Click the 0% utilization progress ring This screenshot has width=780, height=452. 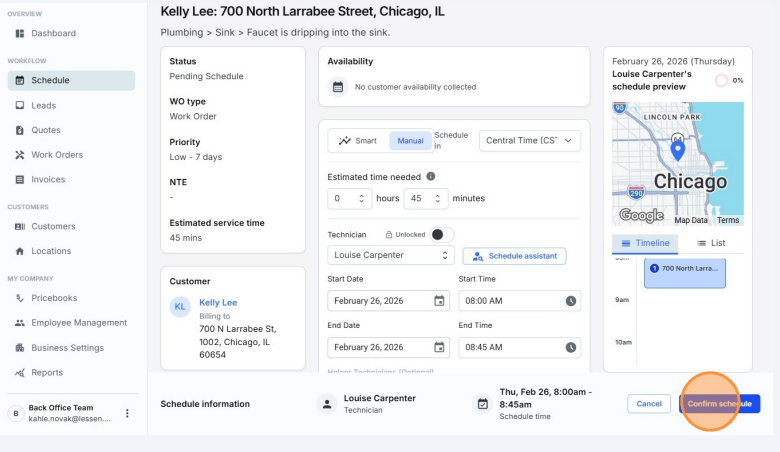pyautogui.click(x=721, y=80)
